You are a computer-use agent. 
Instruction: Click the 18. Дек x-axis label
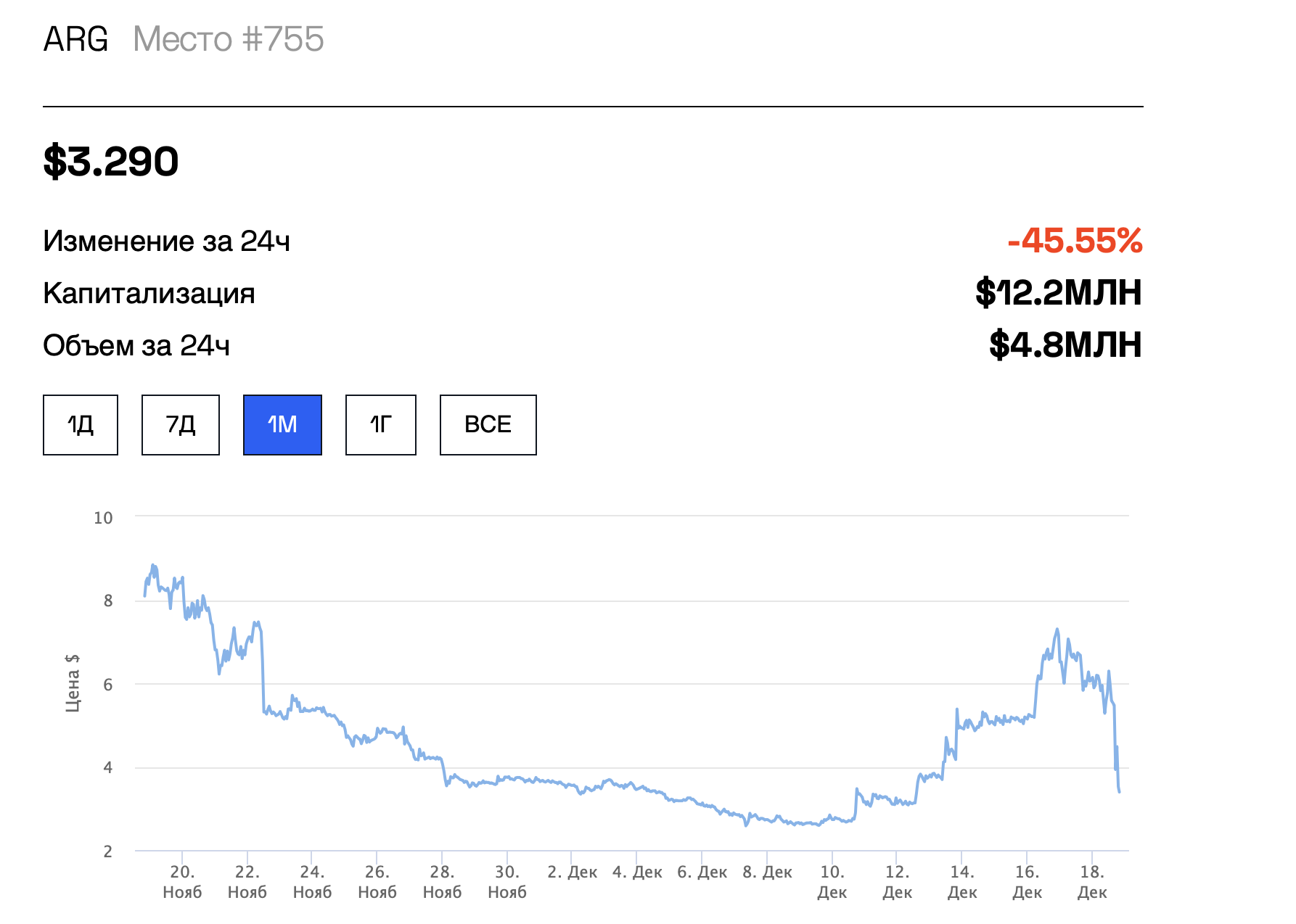point(1092,882)
